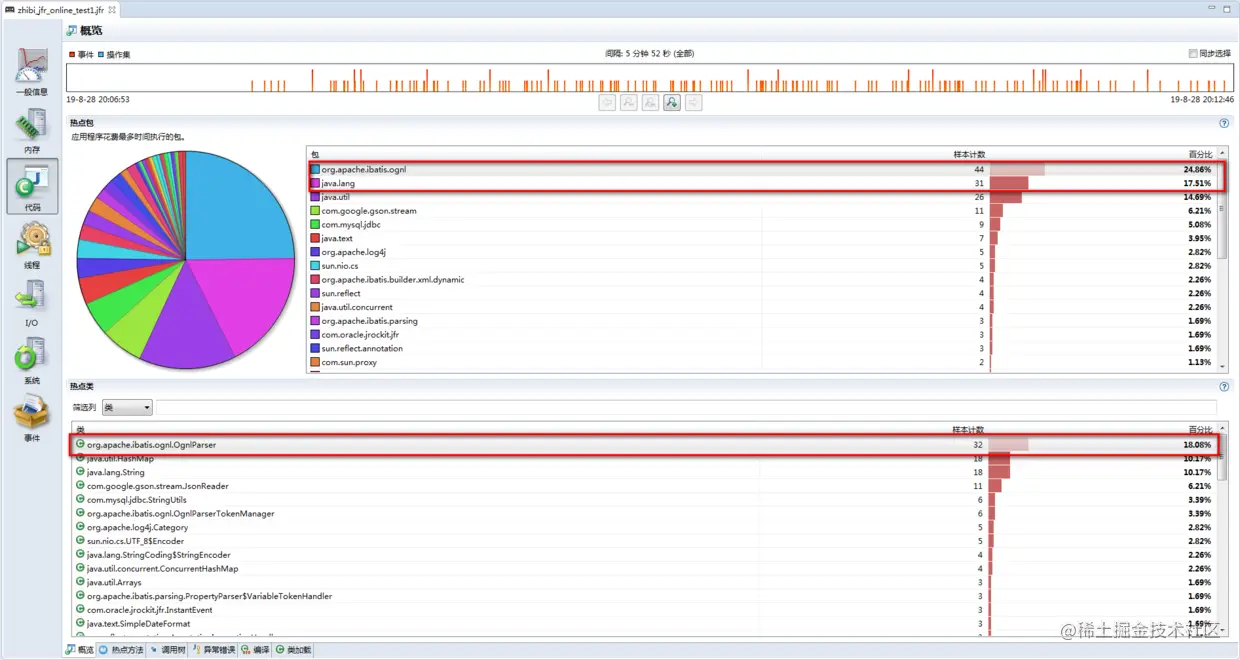Select the java.util.concurrent package row
The height and width of the screenshot is (660, 1240).
pyautogui.click(x=763, y=307)
